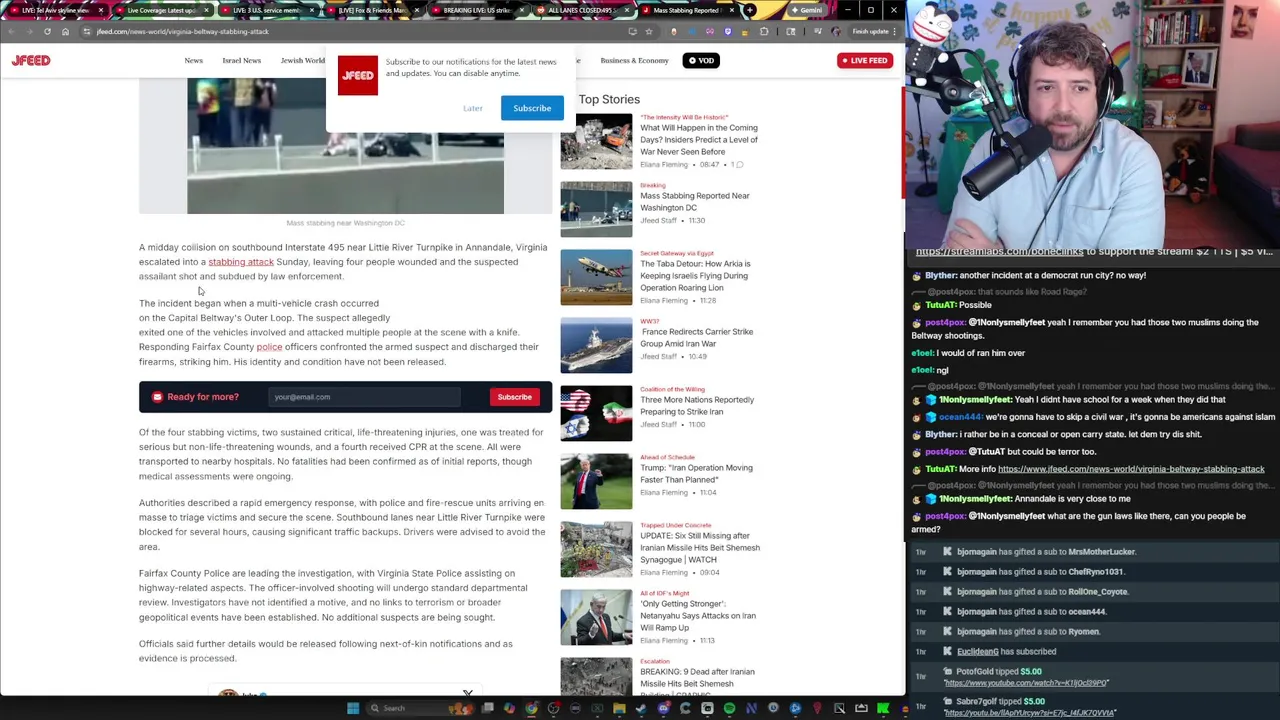1280x720 pixels.
Task: Open the browser home page icon
Action: pos(65,31)
